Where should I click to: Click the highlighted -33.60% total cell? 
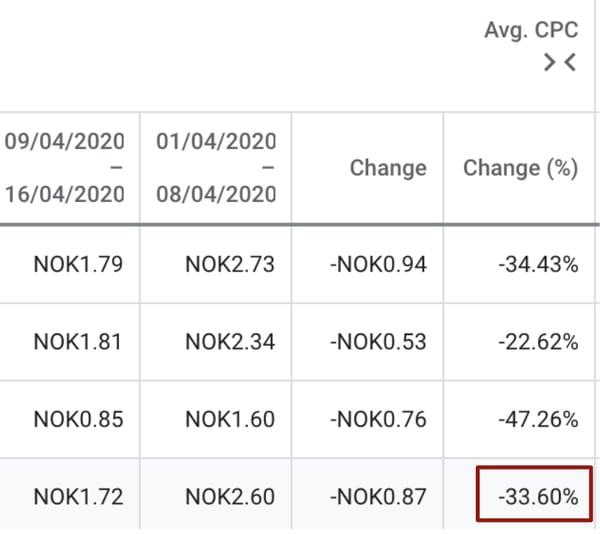(x=535, y=494)
